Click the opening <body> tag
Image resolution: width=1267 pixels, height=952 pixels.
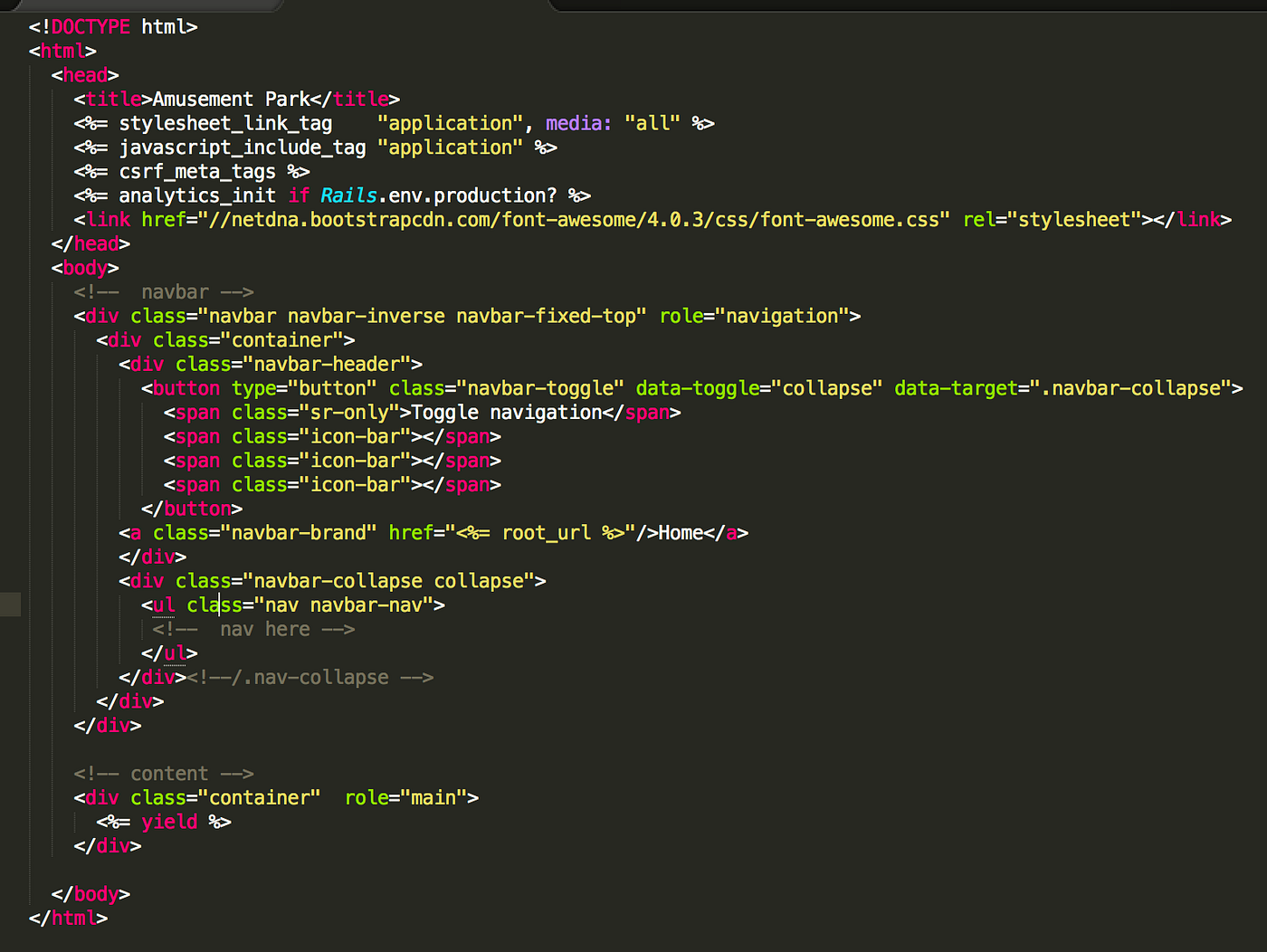pyautogui.click(x=85, y=268)
